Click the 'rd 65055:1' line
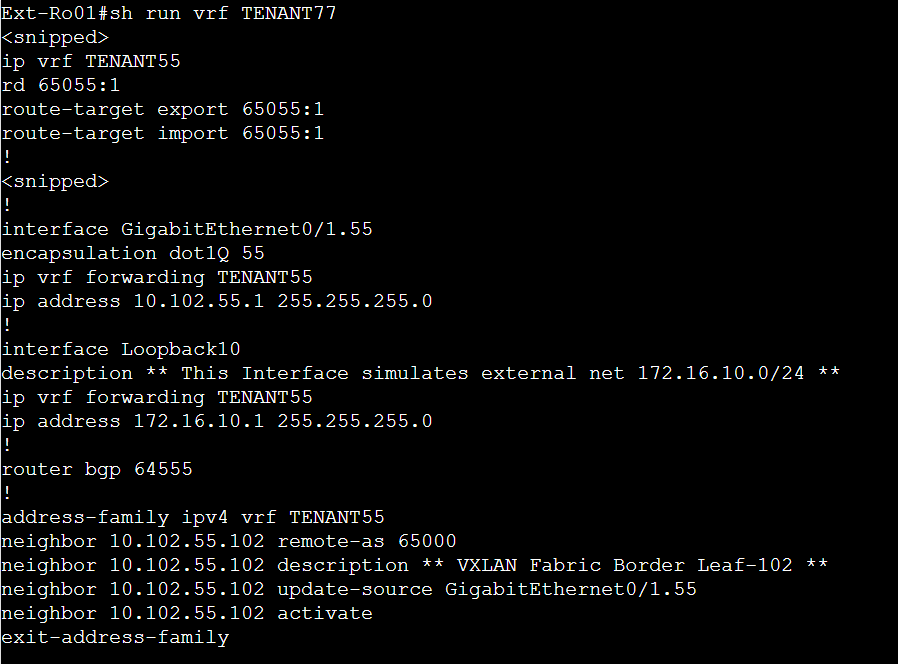Image resolution: width=898 pixels, height=664 pixels. (61, 85)
